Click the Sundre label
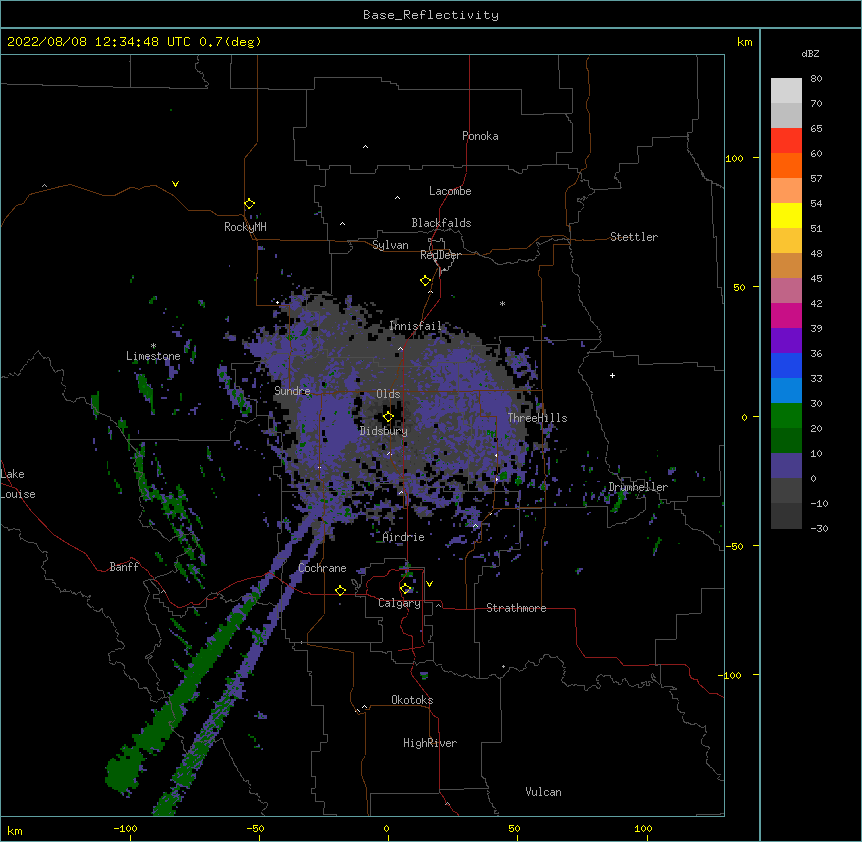This screenshot has height=842, width=862. point(292,391)
